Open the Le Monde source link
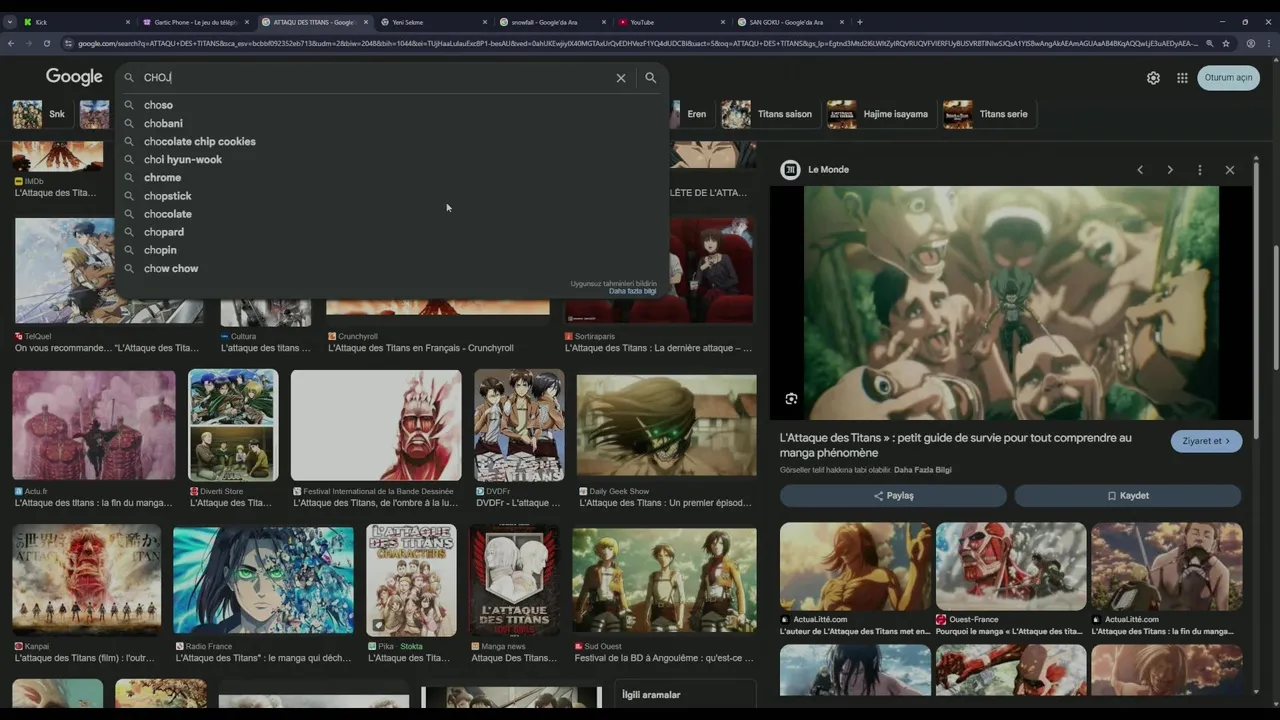This screenshot has width=1280, height=720. [828, 170]
